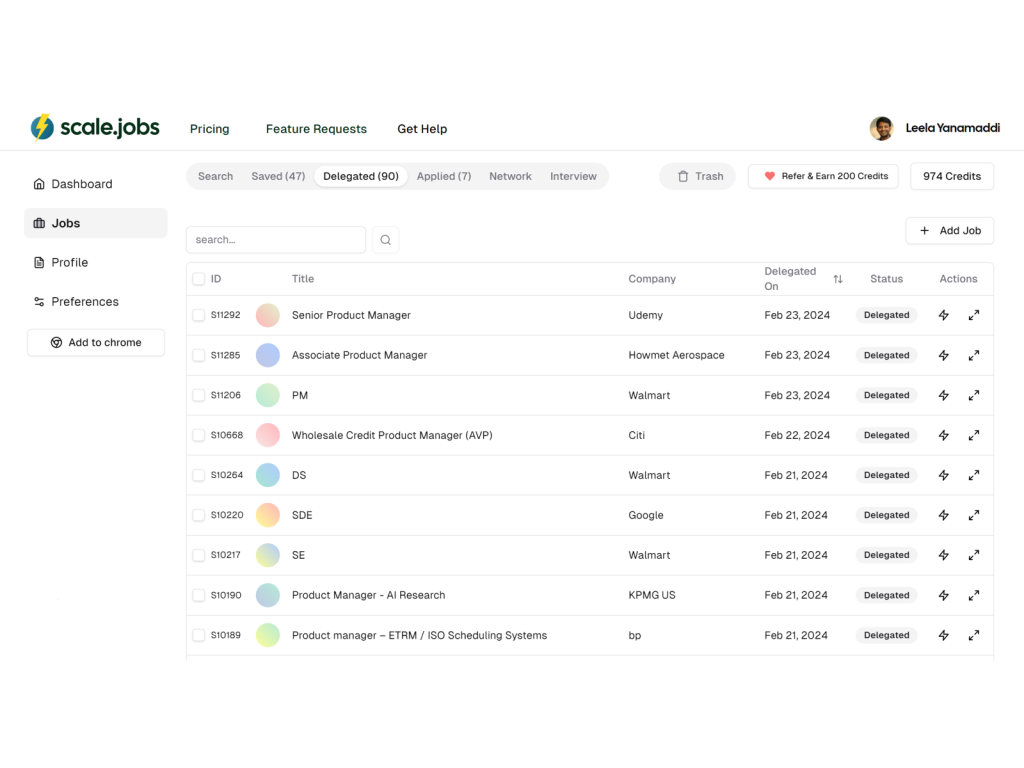Click the lightning bolt action for Udemy job
1024x768 pixels.
(x=943, y=315)
